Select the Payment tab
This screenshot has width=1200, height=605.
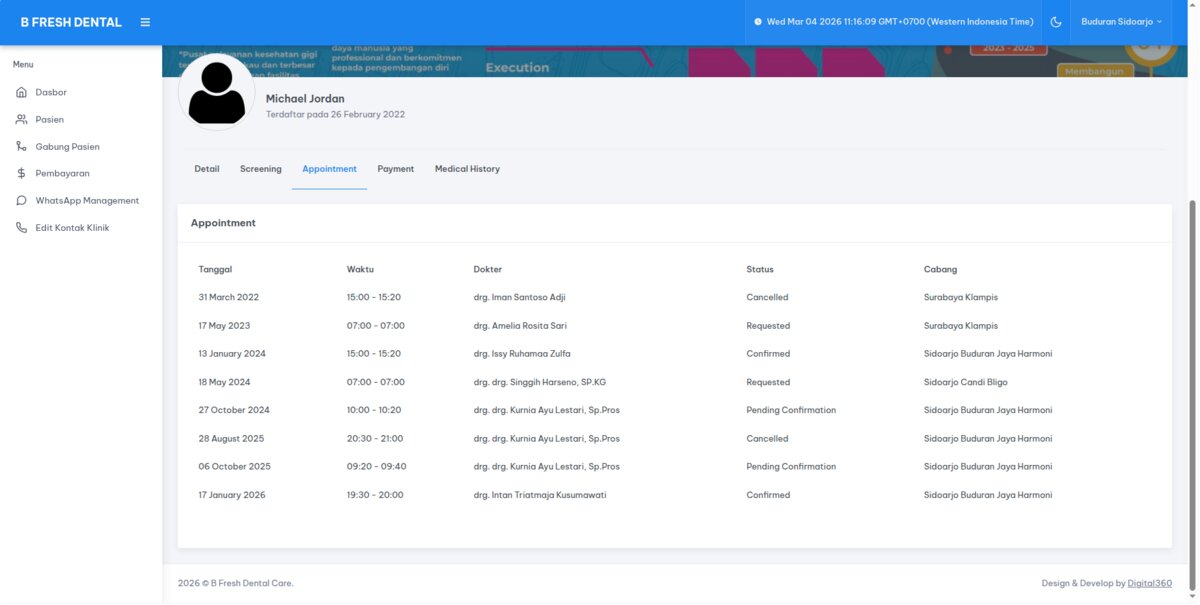pos(396,169)
